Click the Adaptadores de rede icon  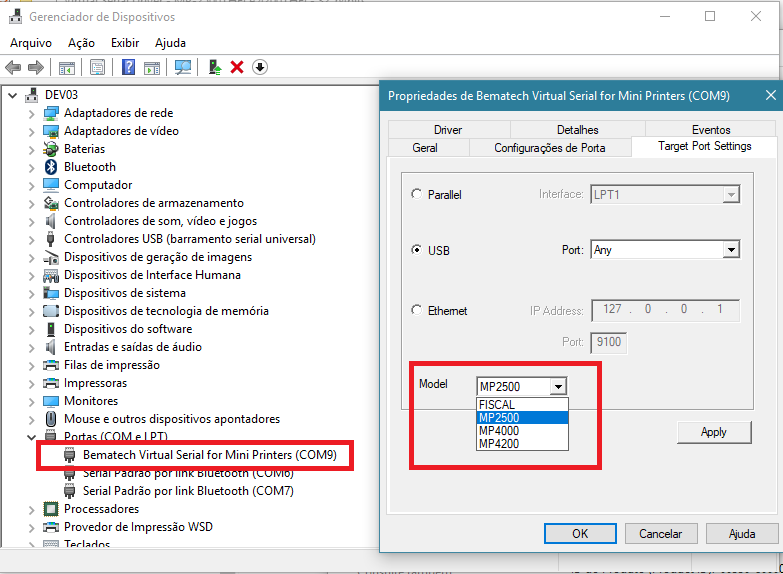51,113
